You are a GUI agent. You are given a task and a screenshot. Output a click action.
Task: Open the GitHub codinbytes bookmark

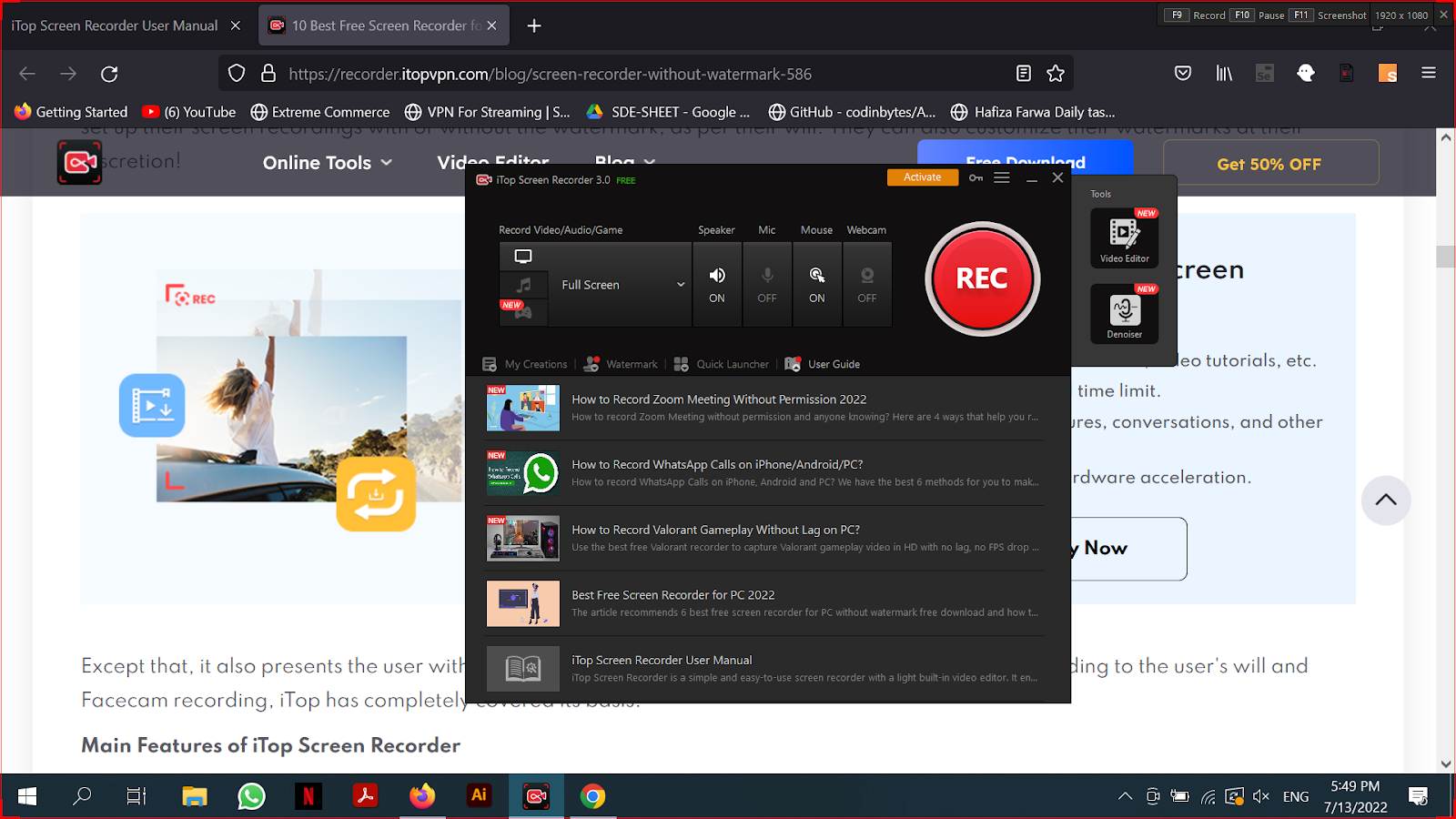pos(853,112)
